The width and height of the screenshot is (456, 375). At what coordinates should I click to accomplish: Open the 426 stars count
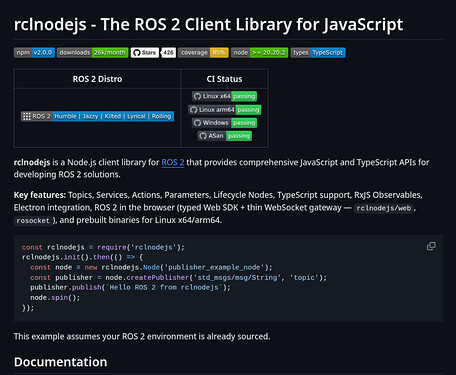point(168,53)
